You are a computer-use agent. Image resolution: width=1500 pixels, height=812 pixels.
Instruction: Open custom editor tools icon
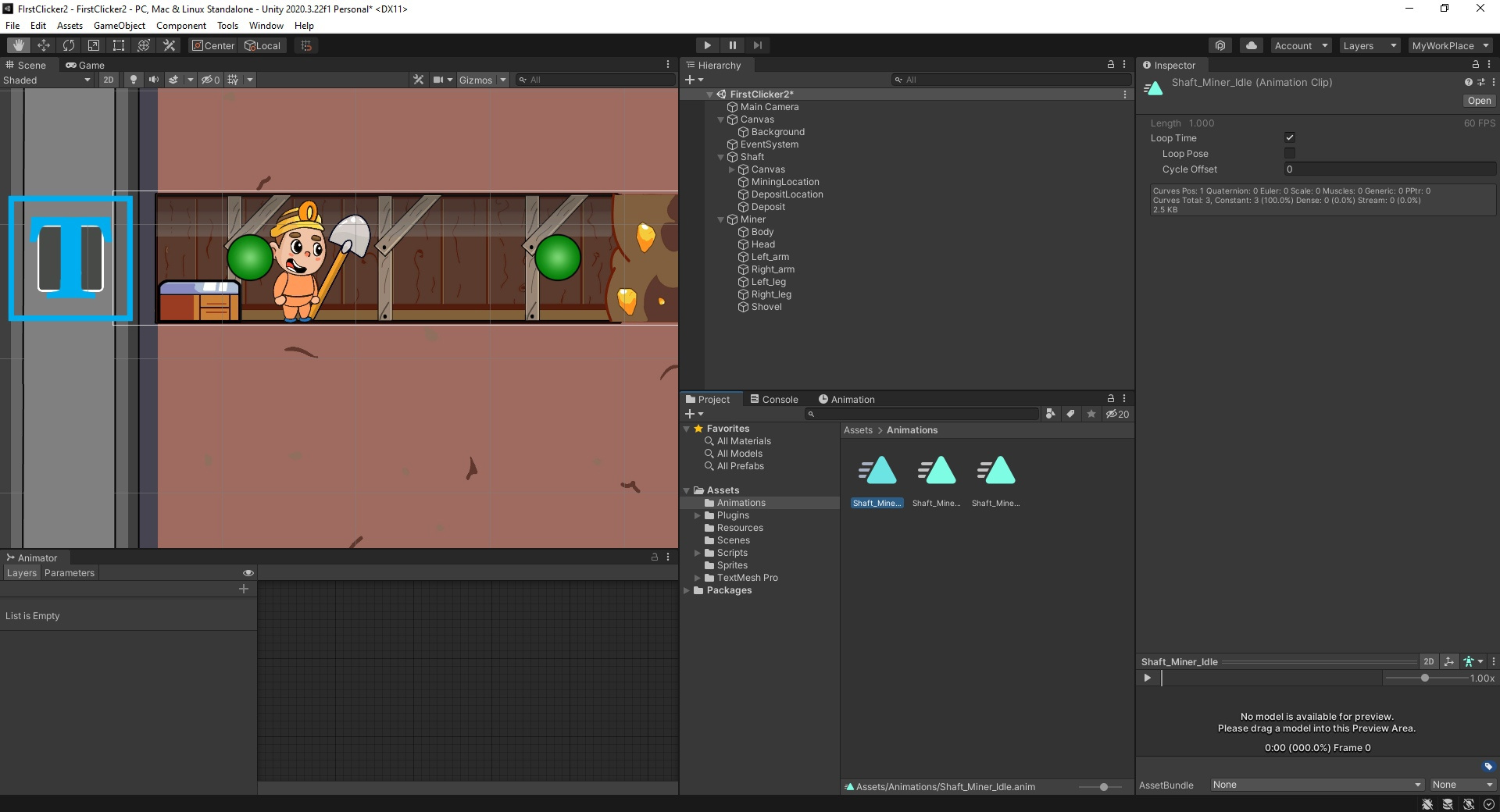(x=169, y=45)
